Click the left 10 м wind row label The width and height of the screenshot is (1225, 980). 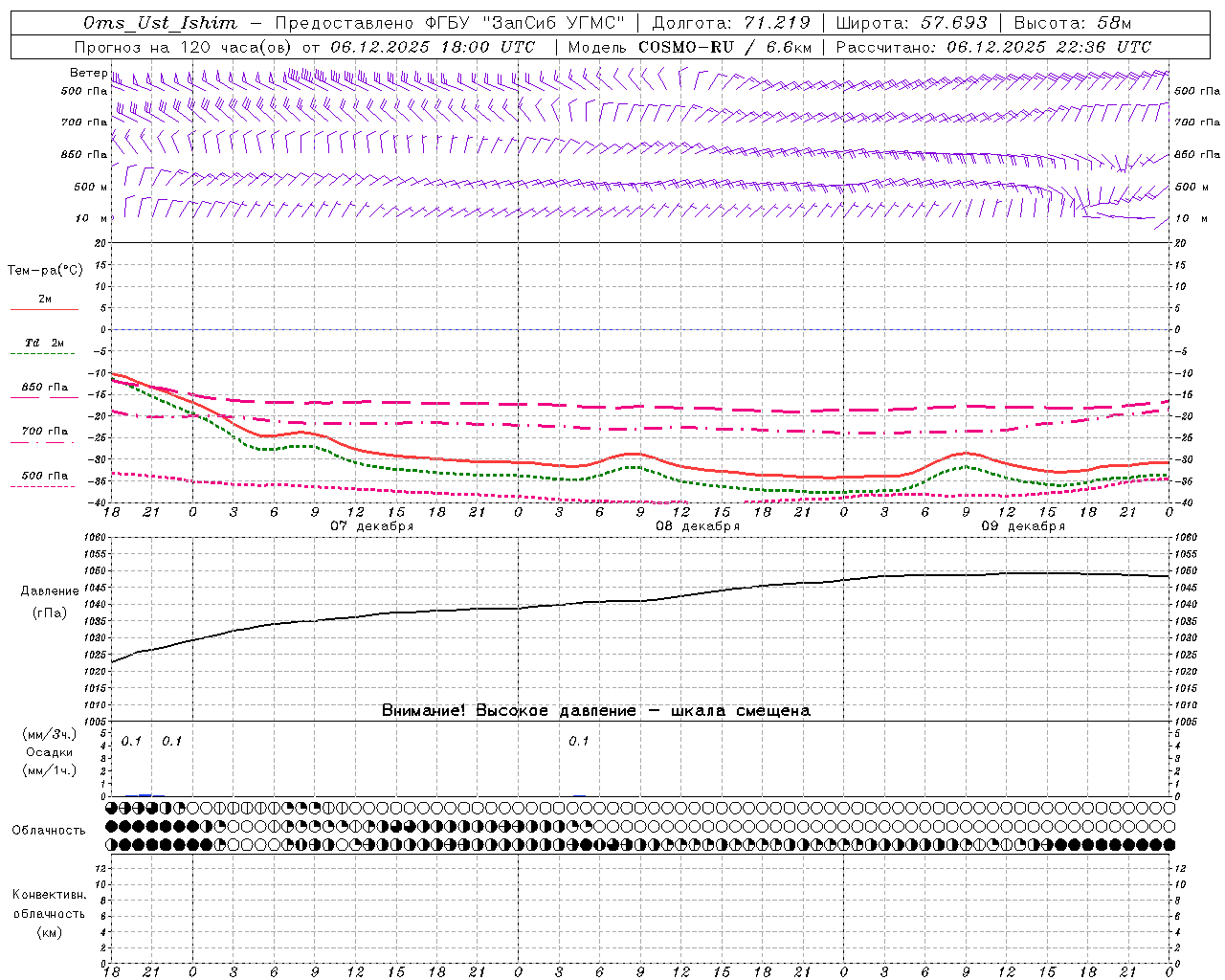pyautogui.click(x=91, y=218)
